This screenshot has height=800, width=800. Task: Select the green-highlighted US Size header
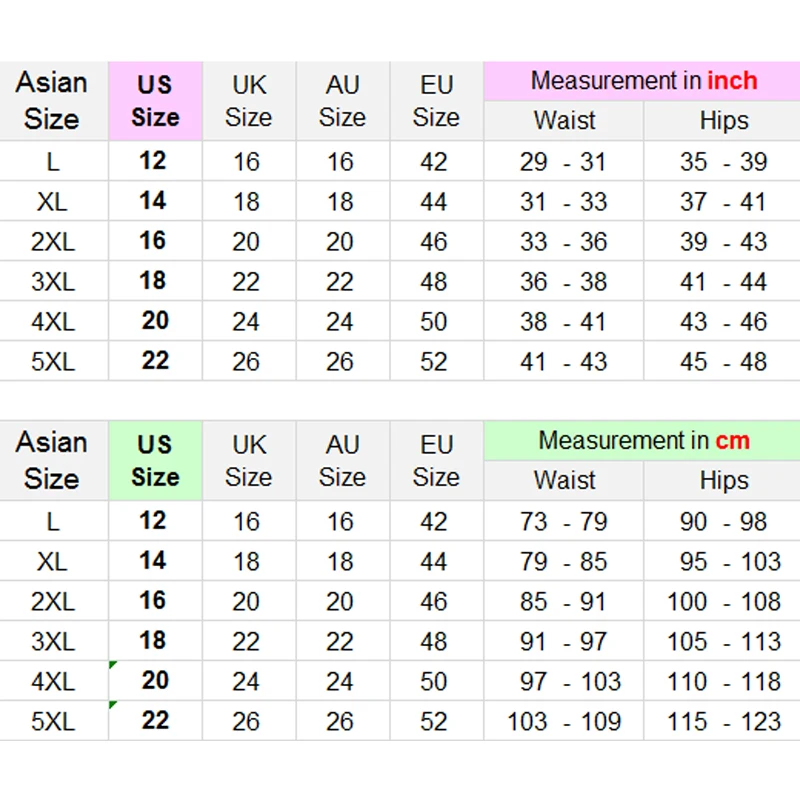(x=155, y=461)
